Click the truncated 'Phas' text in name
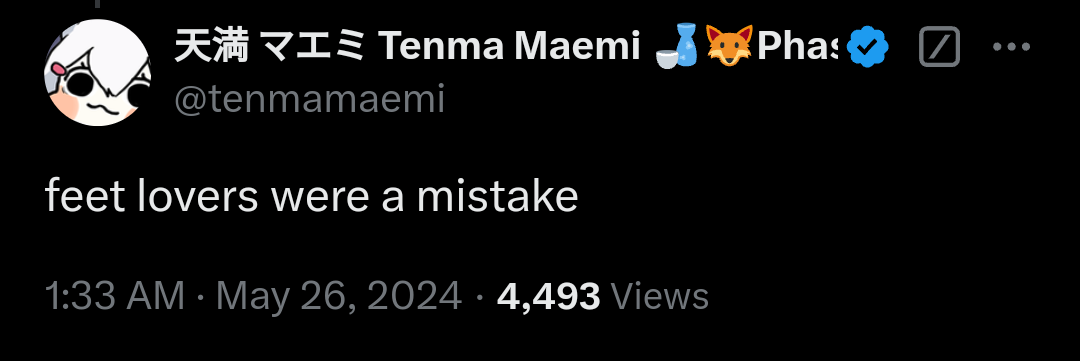Image resolution: width=1080 pixels, height=361 pixels. 797,47
